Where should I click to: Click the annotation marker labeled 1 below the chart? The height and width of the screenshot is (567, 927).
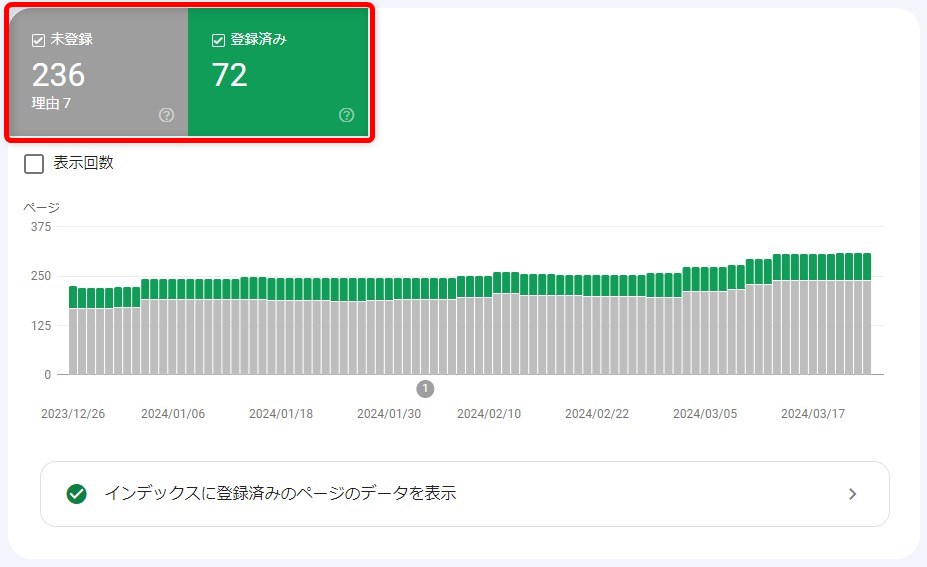(425, 389)
